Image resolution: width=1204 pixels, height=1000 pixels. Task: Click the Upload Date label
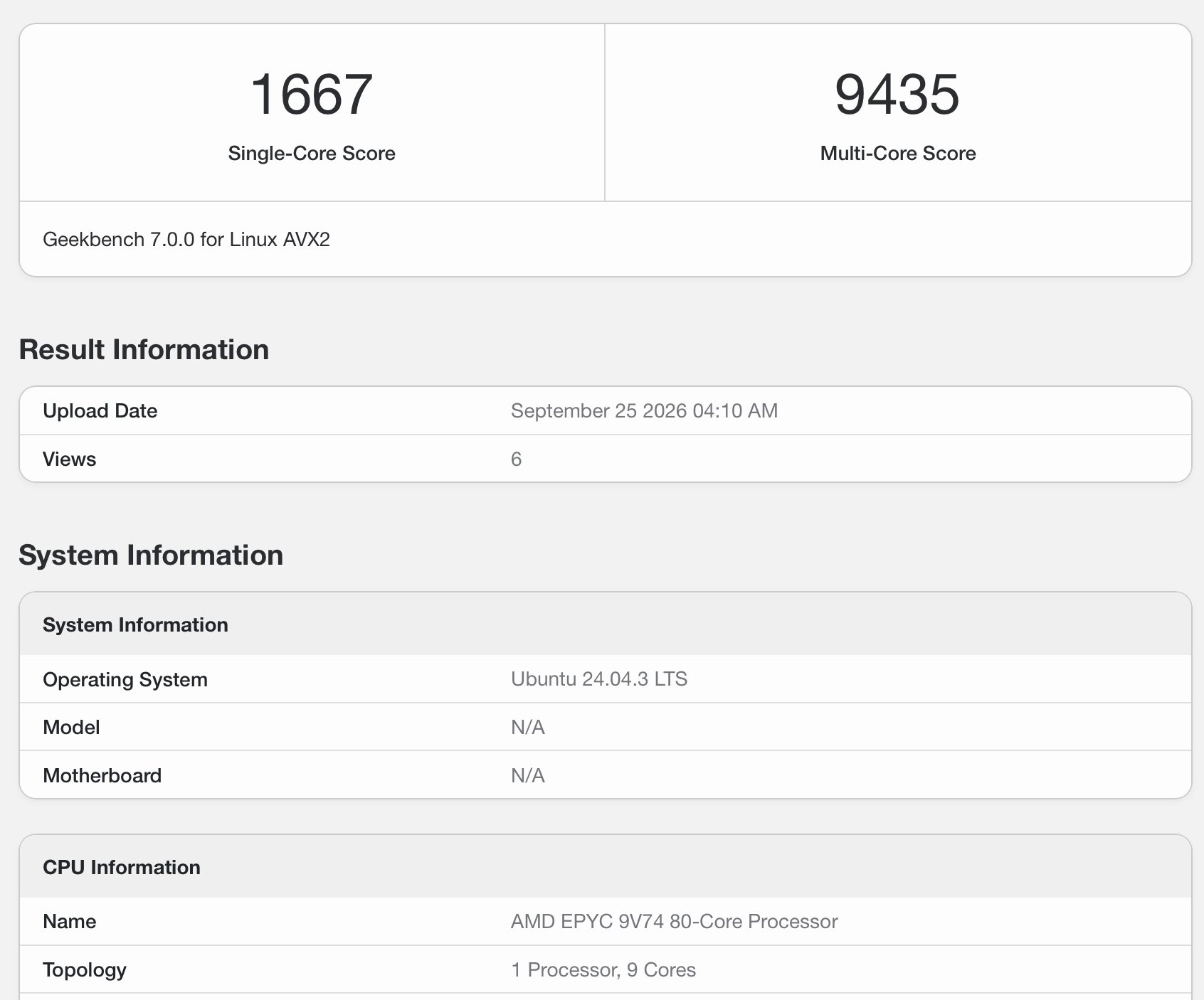[100, 411]
